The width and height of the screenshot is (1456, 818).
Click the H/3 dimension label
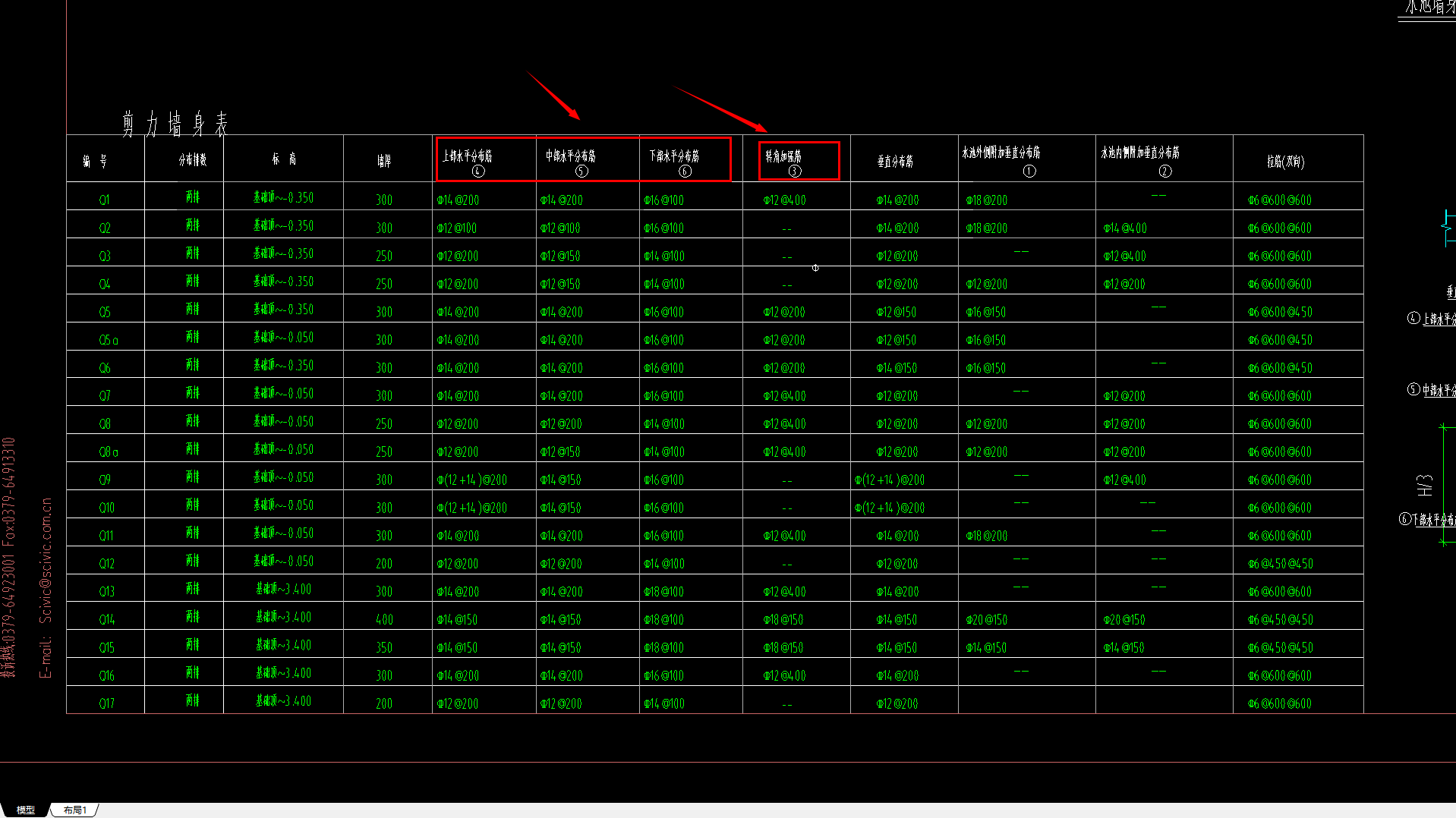point(1425,486)
